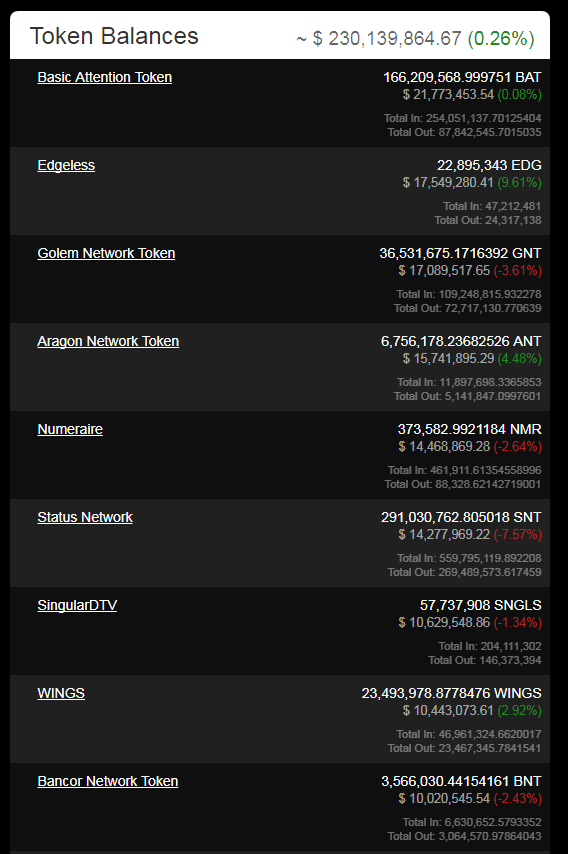This screenshot has width=568, height=854.
Task: Select the 3,566,030.44154161 BNT balance
Action: [461, 782]
